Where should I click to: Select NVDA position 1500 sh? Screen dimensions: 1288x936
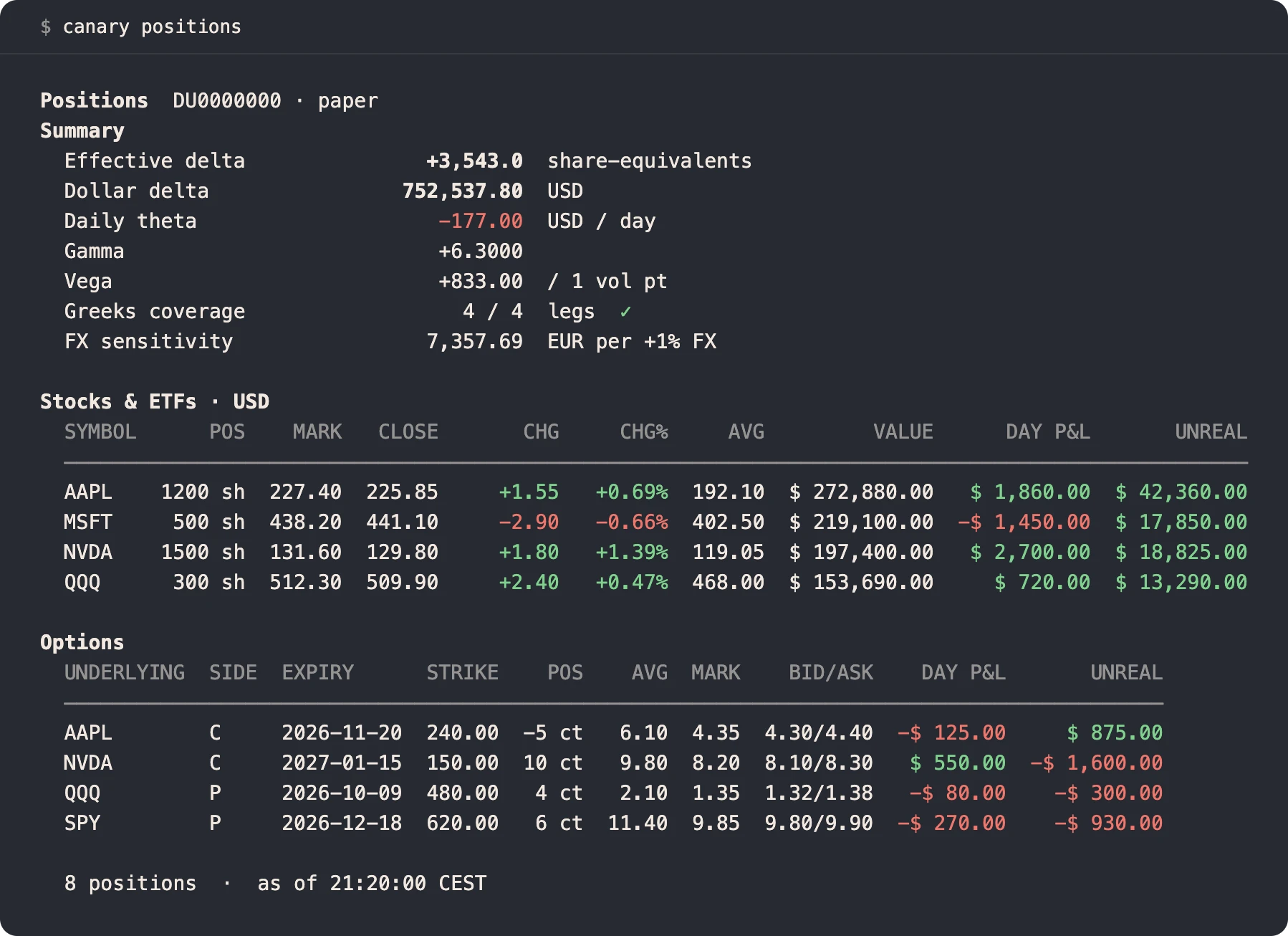(203, 552)
